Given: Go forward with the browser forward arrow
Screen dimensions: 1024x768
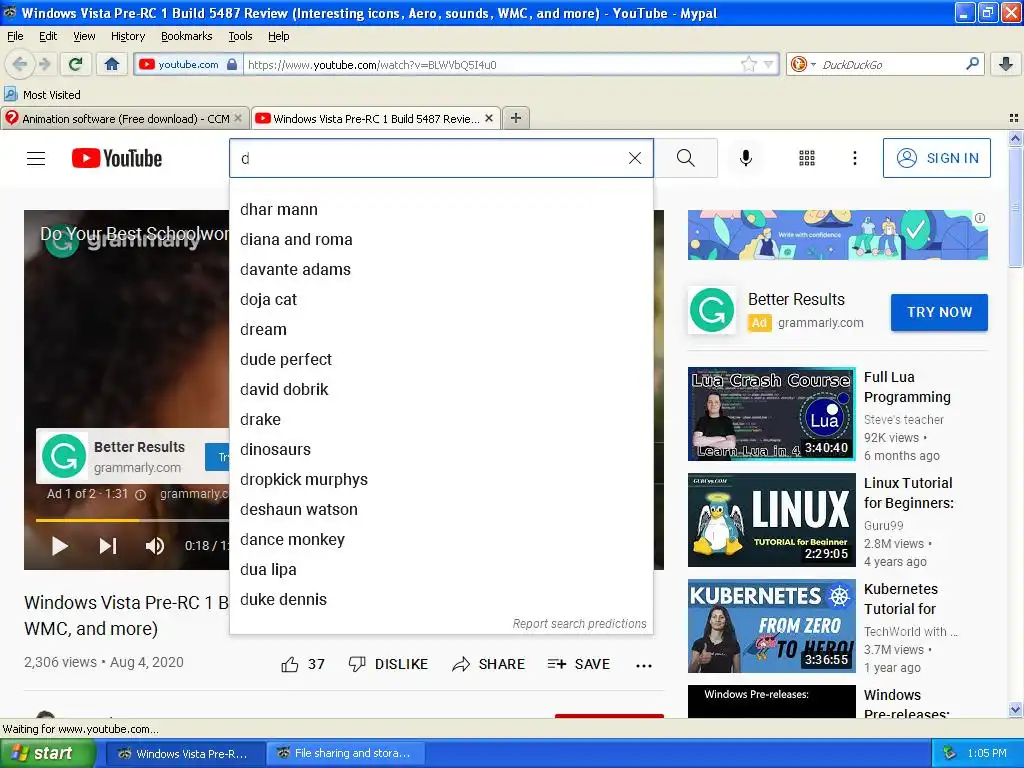Looking at the screenshot, I should (44, 64).
